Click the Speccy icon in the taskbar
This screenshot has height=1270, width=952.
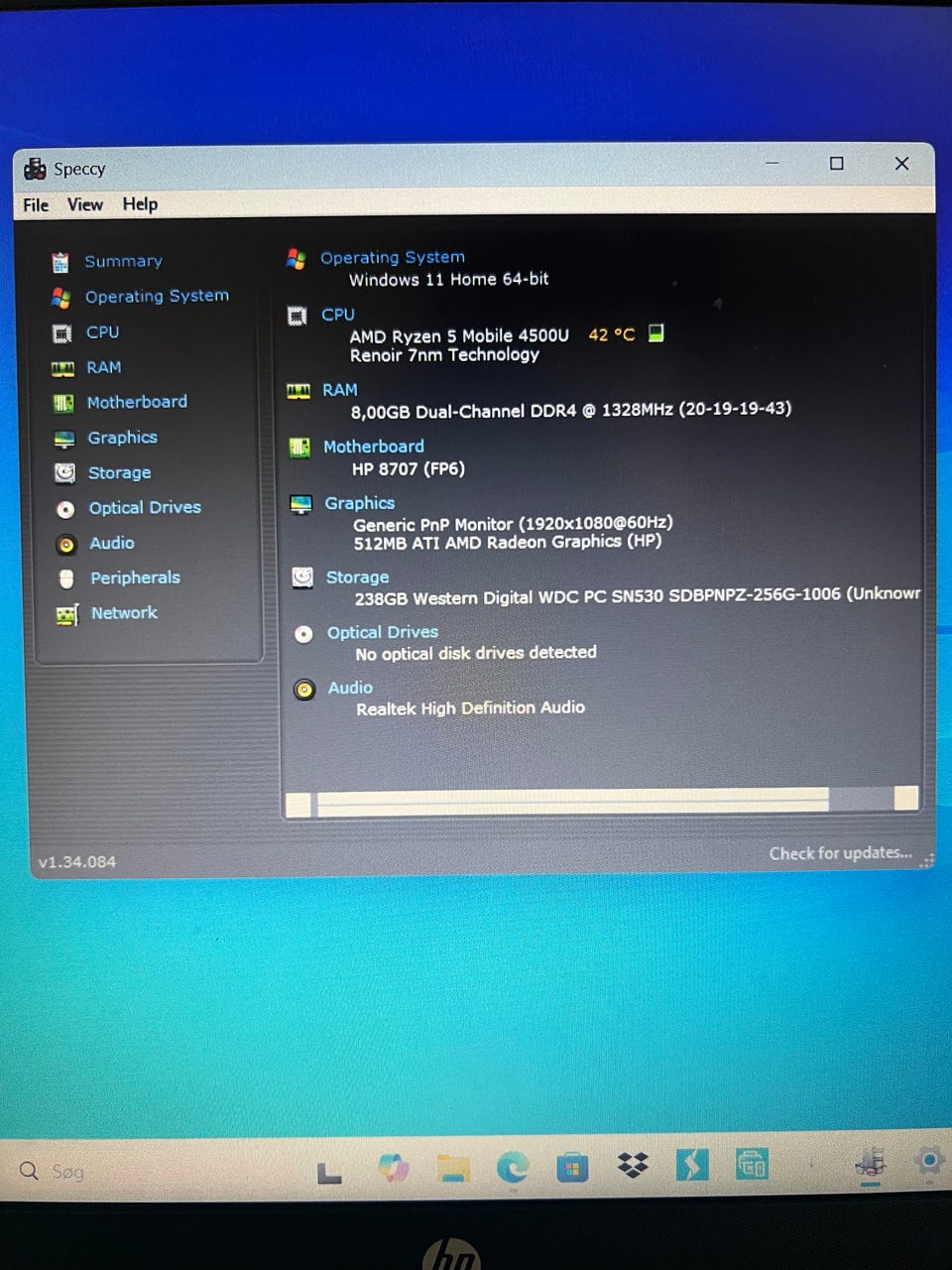click(871, 1162)
